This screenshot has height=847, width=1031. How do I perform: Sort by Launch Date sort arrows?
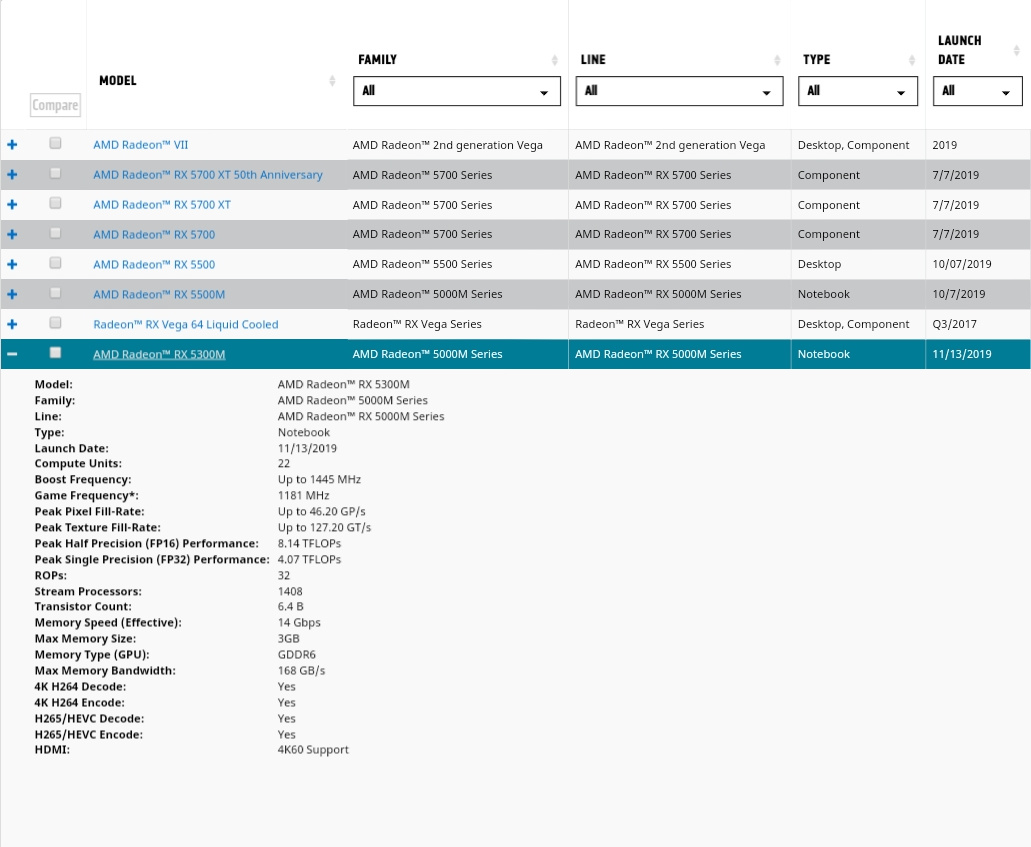click(x=1017, y=50)
